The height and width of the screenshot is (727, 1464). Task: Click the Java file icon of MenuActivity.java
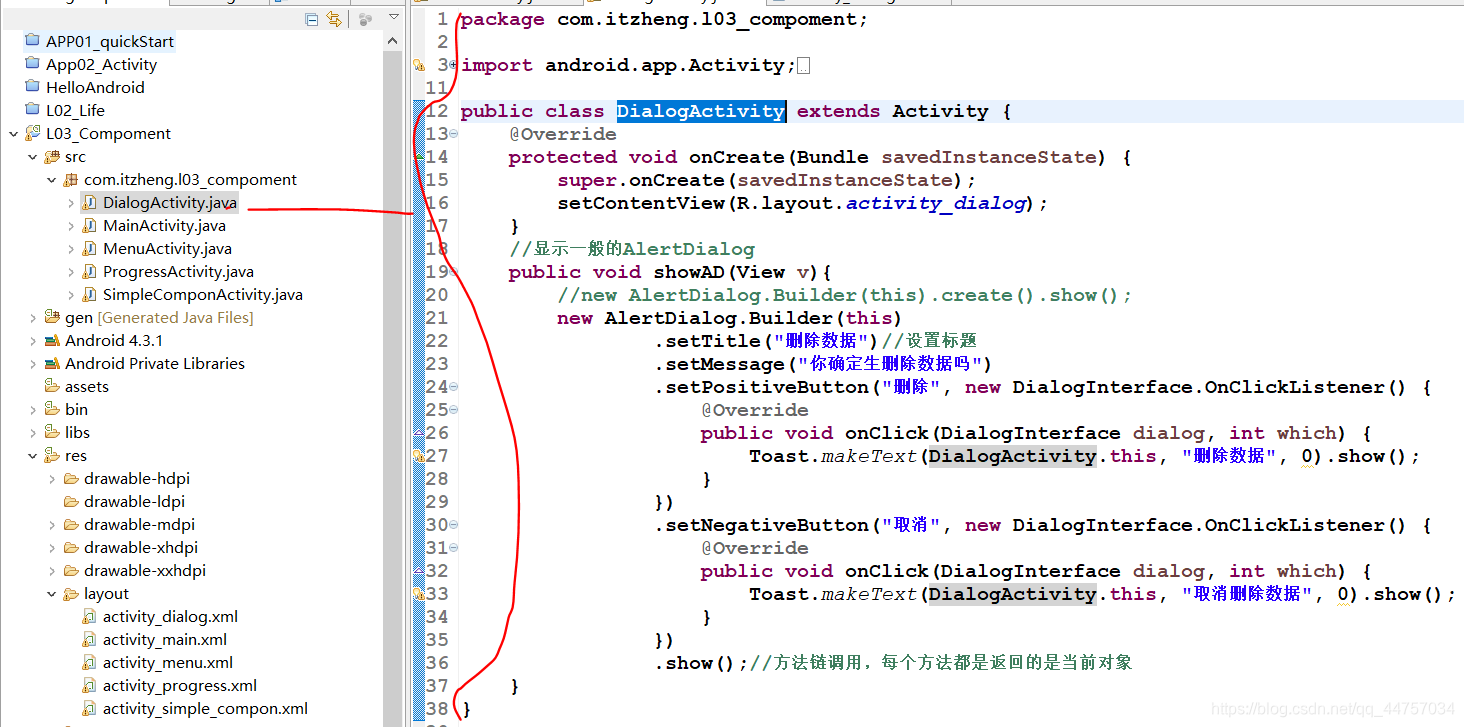pyautogui.click(x=90, y=249)
